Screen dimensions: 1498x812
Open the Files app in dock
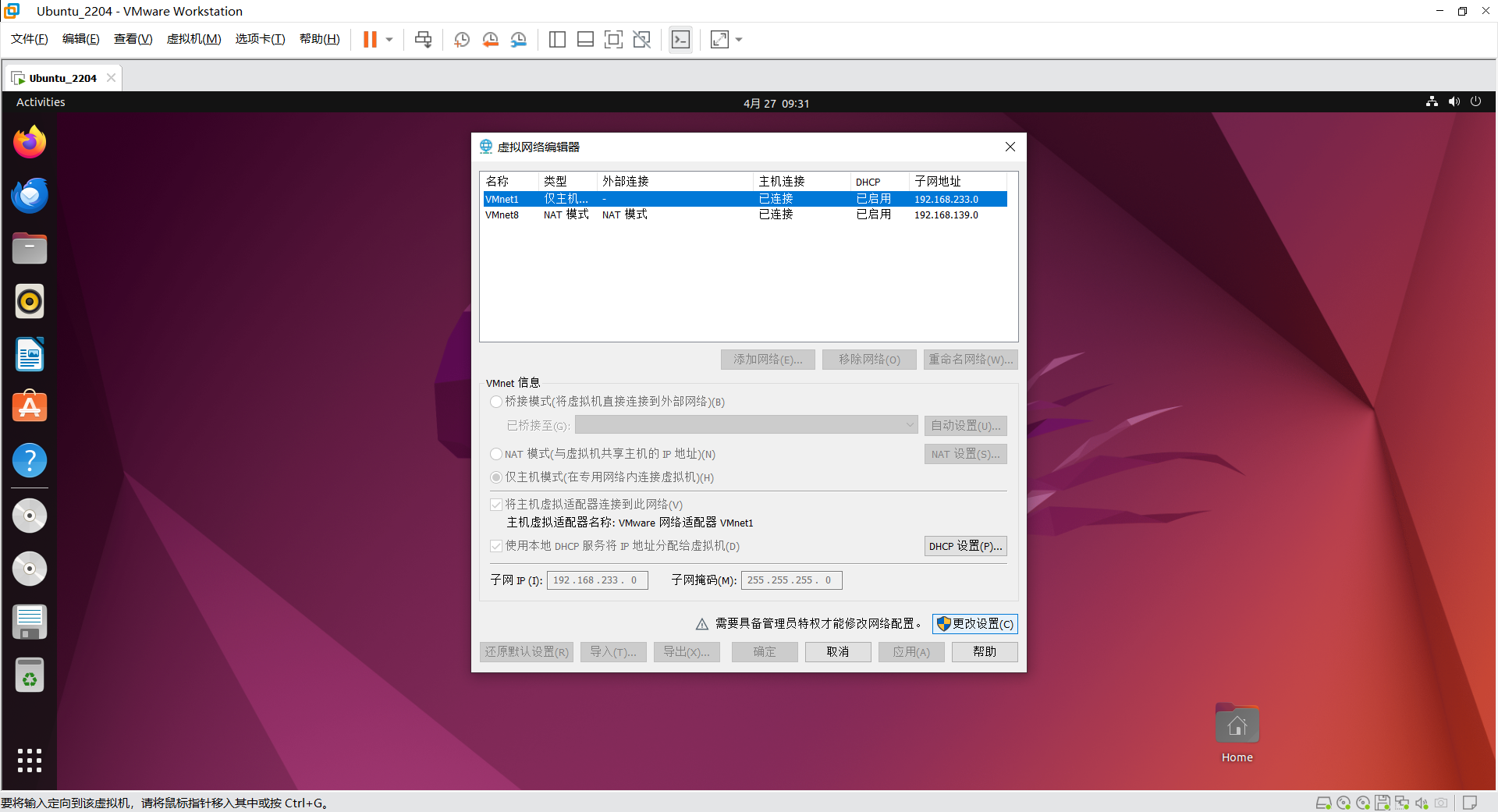click(x=30, y=248)
